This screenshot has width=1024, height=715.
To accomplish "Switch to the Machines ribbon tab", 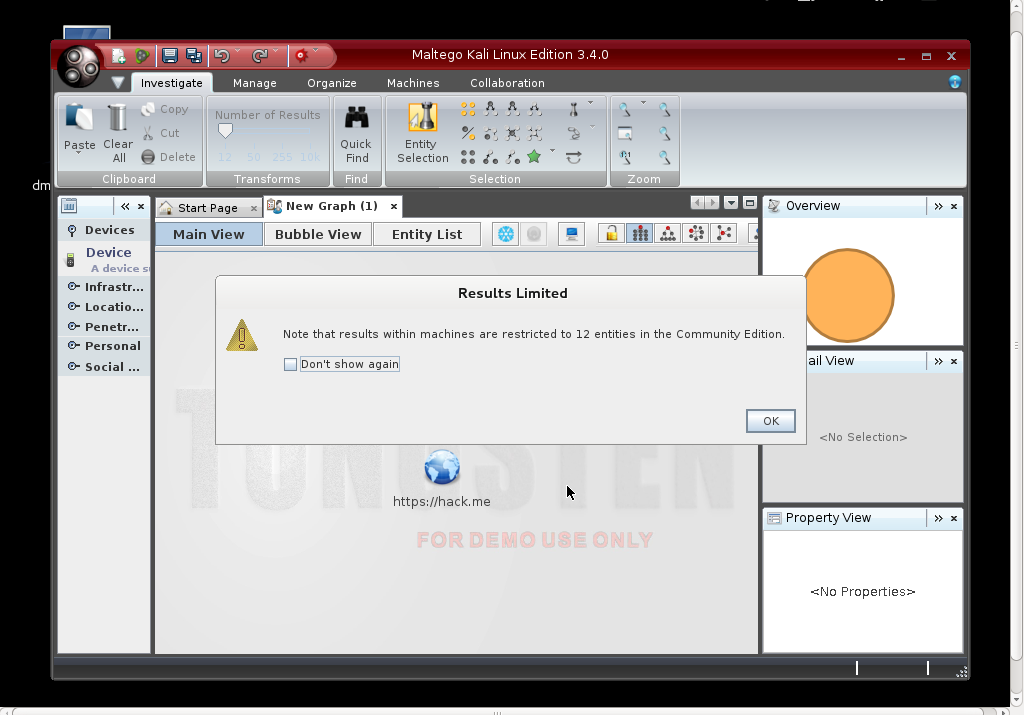I will [x=413, y=83].
